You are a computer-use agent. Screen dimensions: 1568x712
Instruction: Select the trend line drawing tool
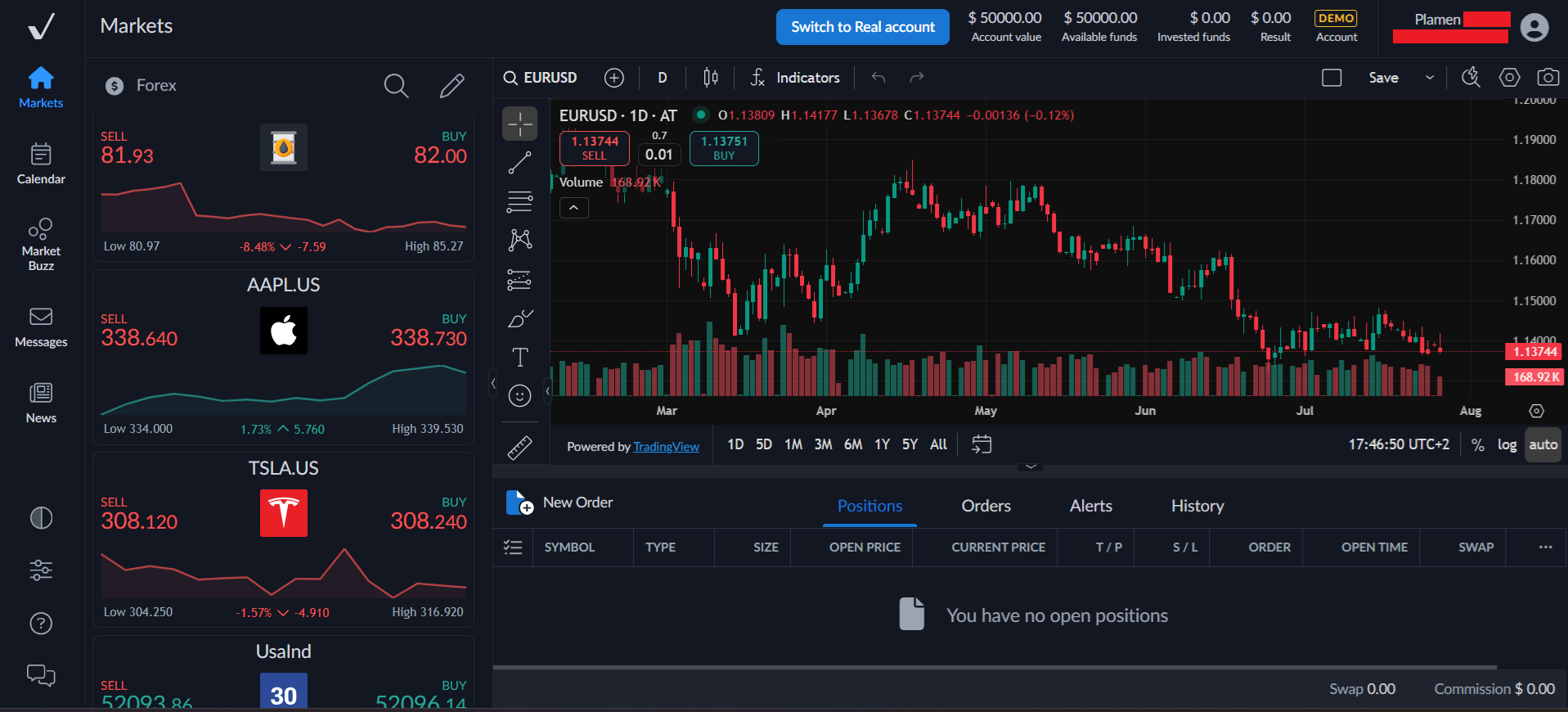click(519, 163)
